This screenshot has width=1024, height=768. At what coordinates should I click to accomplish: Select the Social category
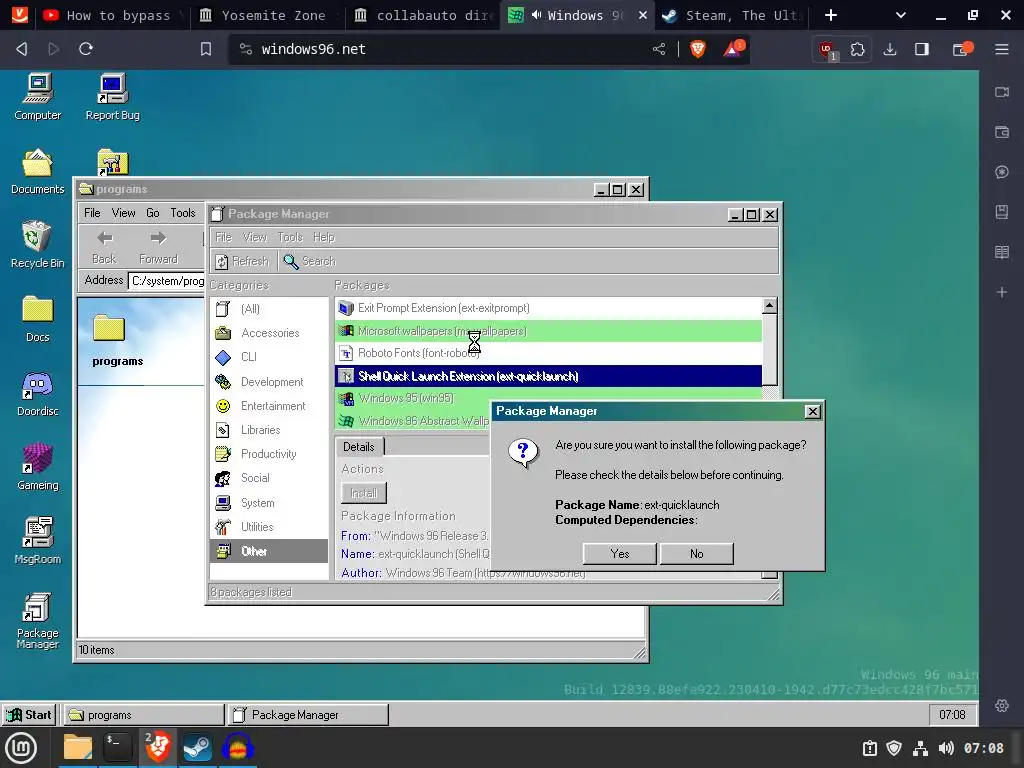click(268, 478)
